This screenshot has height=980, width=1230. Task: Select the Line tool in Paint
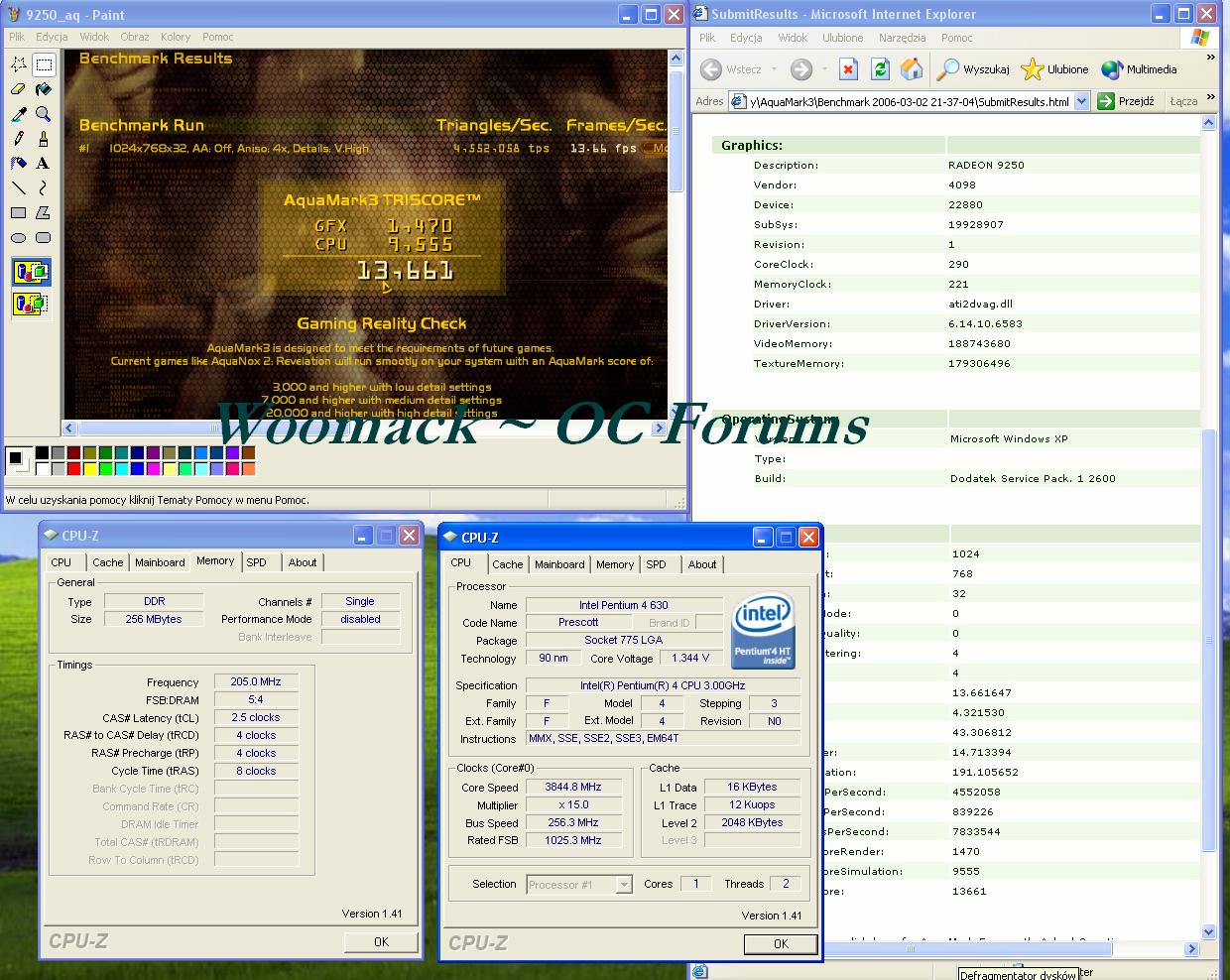(x=19, y=188)
